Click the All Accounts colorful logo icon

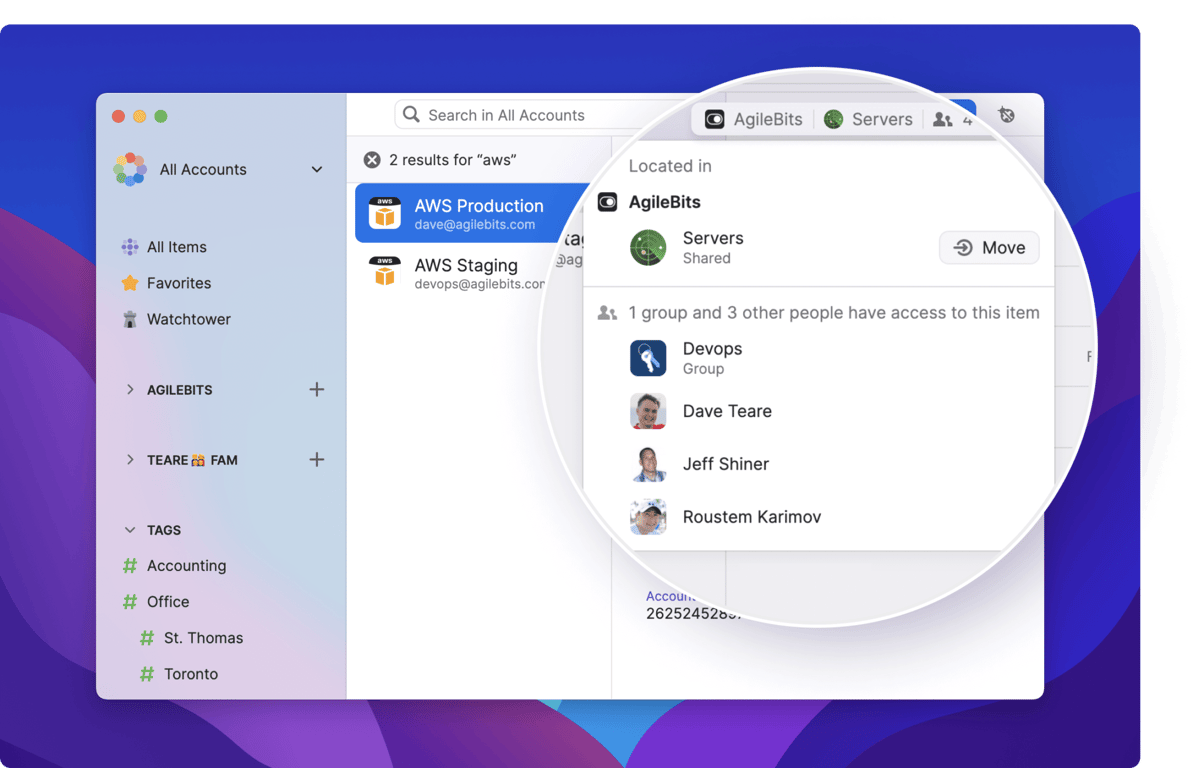coord(130,169)
